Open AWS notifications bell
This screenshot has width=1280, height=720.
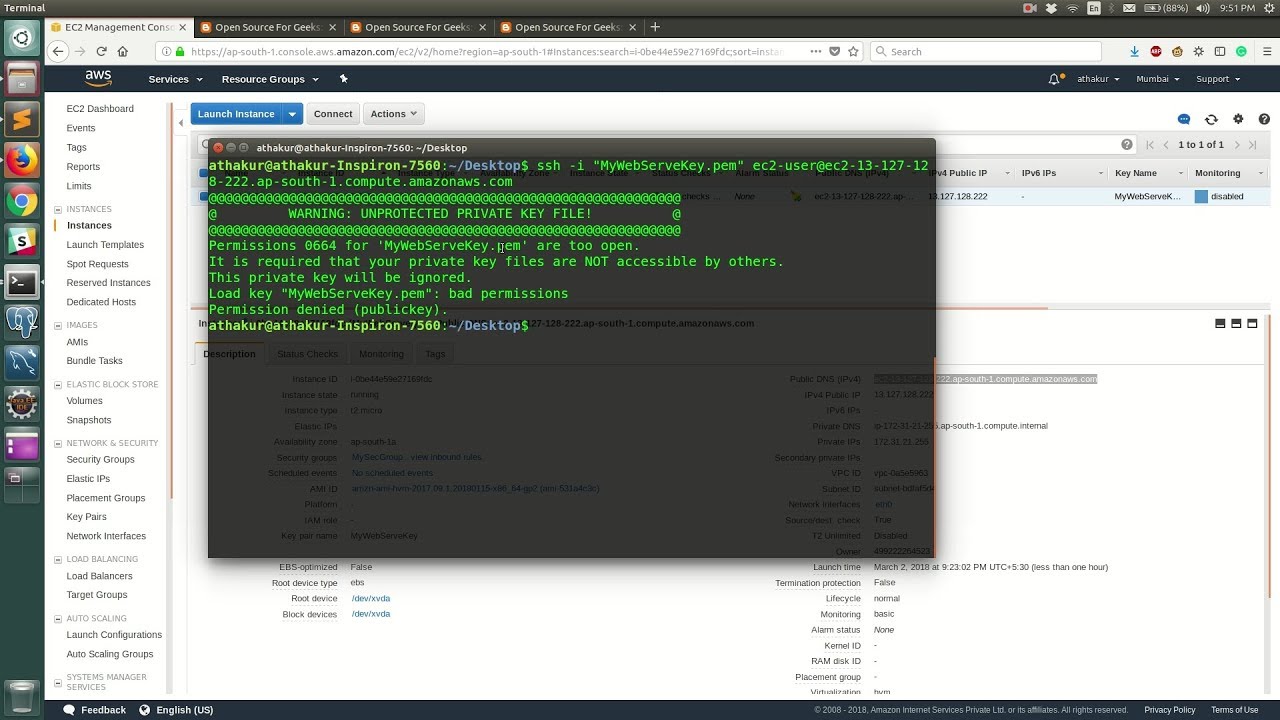[x=1053, y=79]
